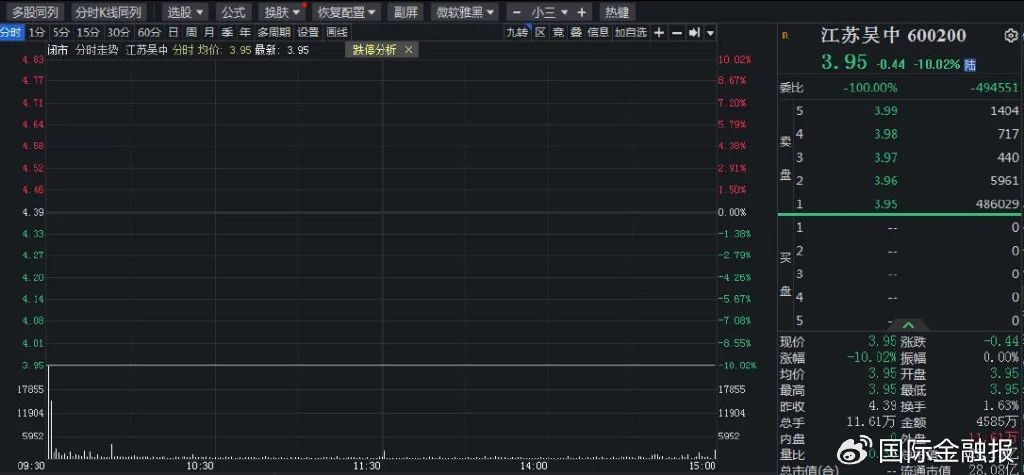Open the 选股 dropdown menu
1024x475 pixels.
(x=185, y=13)
